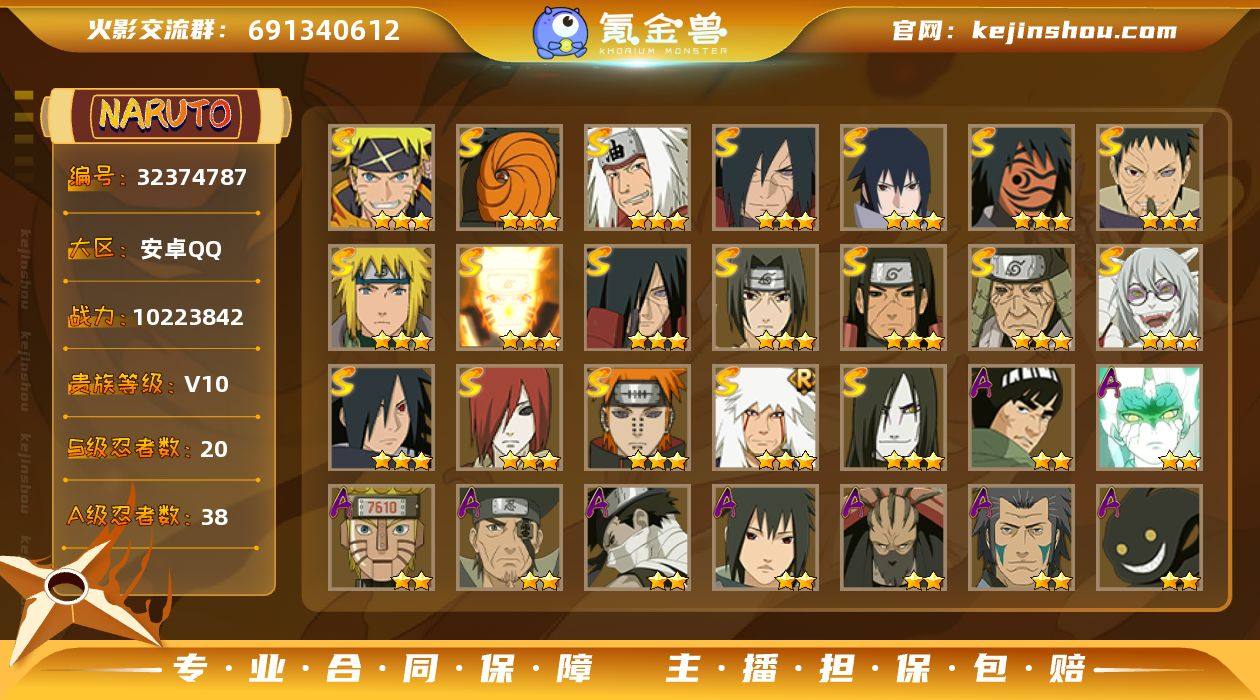The width and height of the screenshot is (1260, 700).
Task: Open the kejinshou.com official site link
Action: [x=1034, y=30]
